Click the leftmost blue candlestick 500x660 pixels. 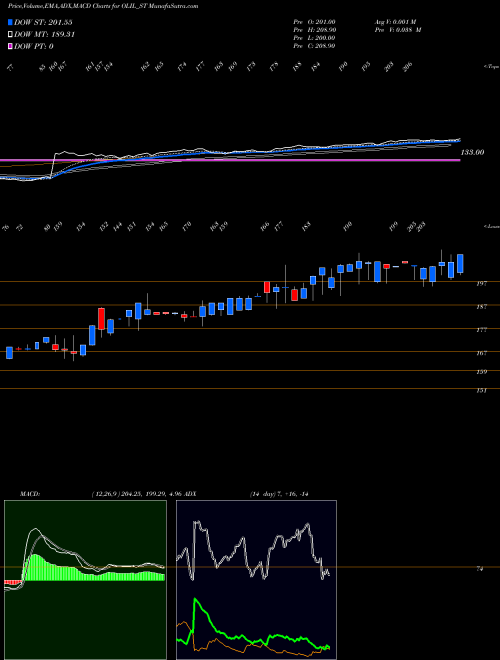(x=9, y=353)
